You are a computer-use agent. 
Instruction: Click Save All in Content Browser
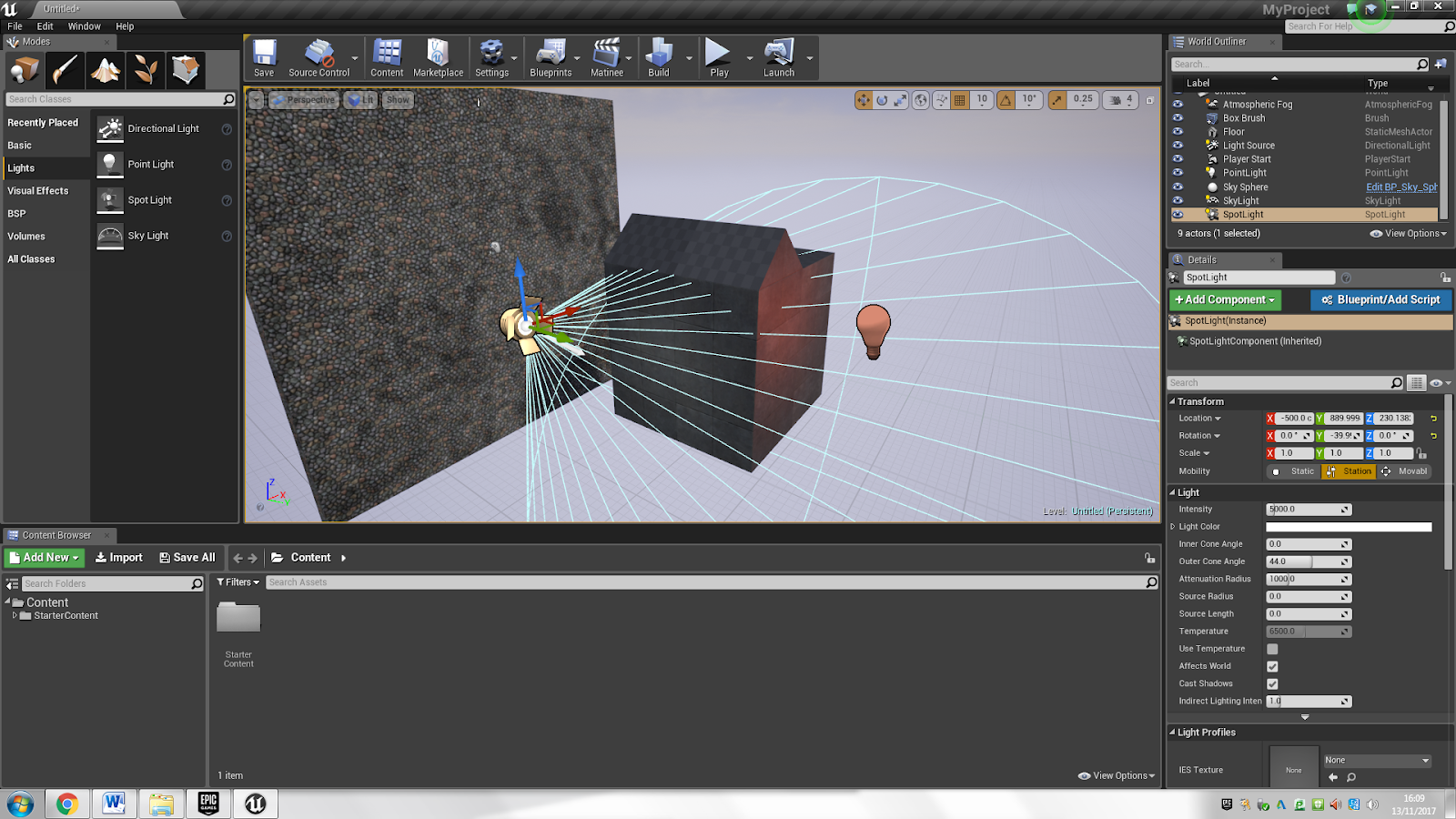coord(187,558)
